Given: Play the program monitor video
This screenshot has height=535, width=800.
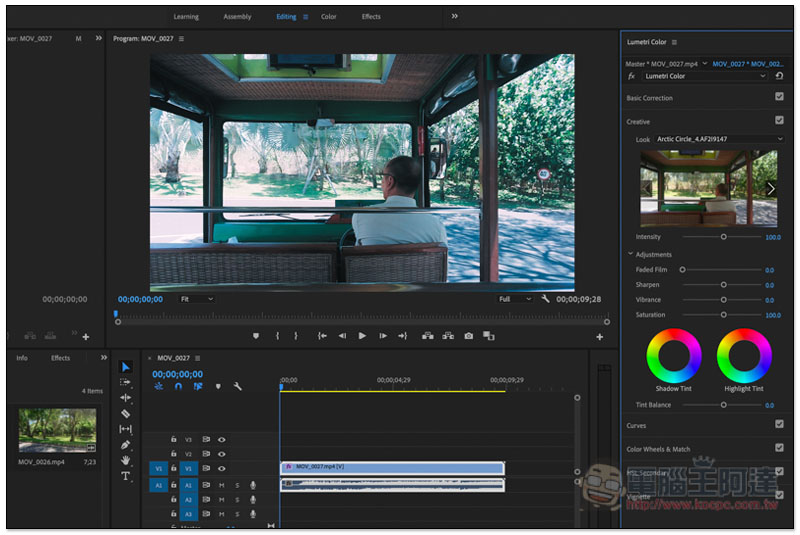Looking at the screenshot, I should (x=362, y=336).
